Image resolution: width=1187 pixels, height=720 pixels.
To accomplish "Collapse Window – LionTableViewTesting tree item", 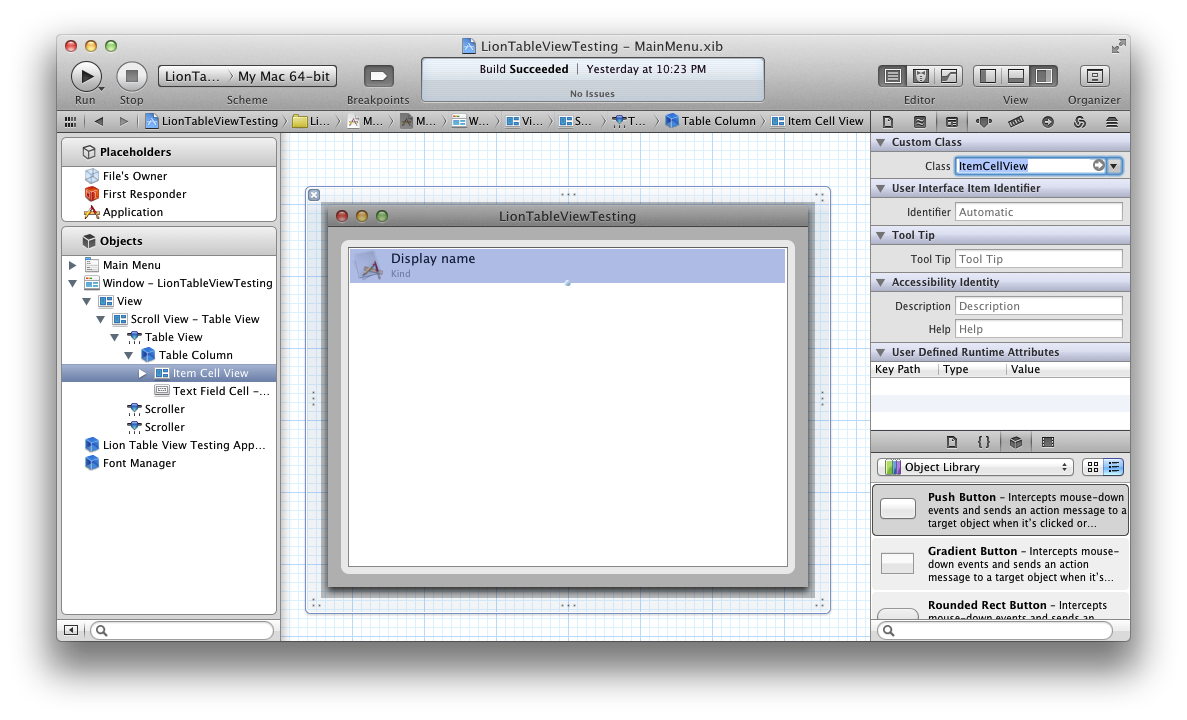I will [73, 283].
